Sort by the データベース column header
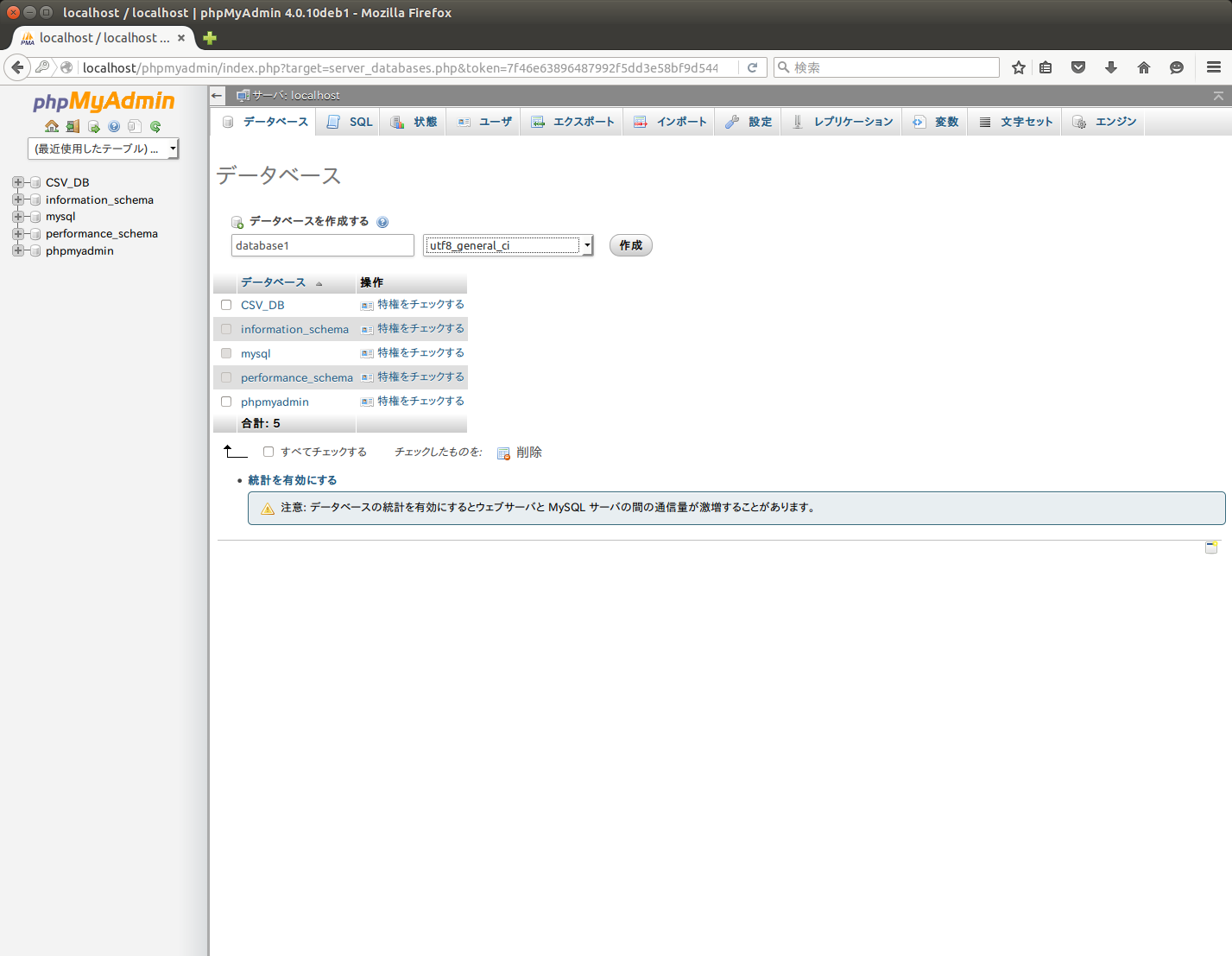The width and height of the screenshot is (1232, 956). pos(274,282)
